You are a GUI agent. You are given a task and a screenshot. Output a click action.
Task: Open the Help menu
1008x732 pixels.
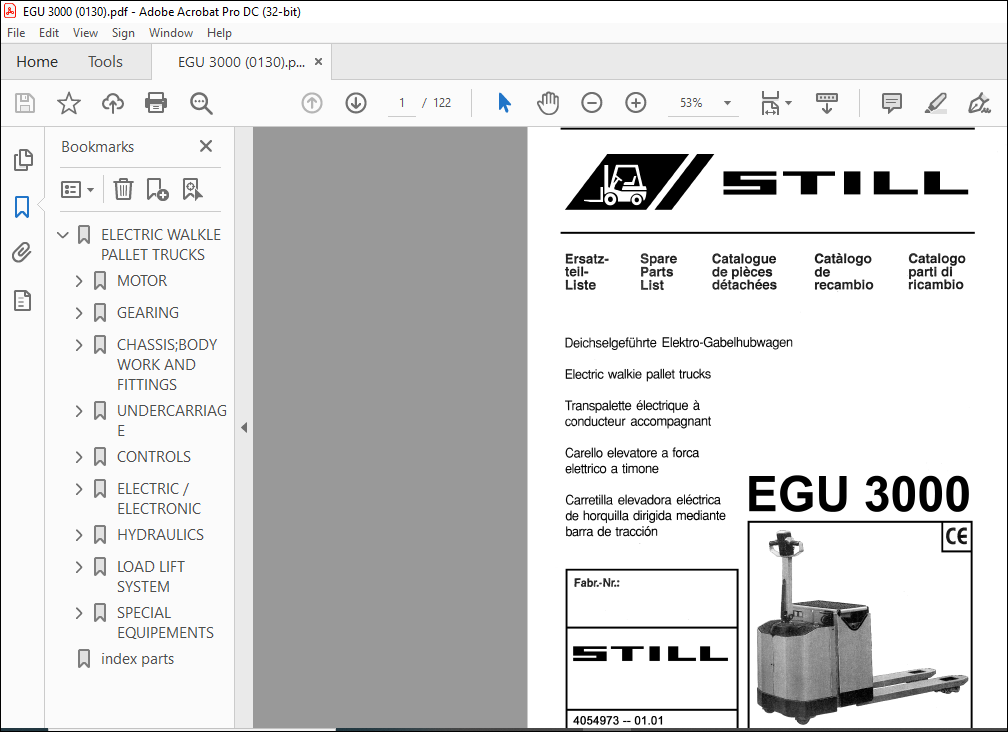pos(219,33)
